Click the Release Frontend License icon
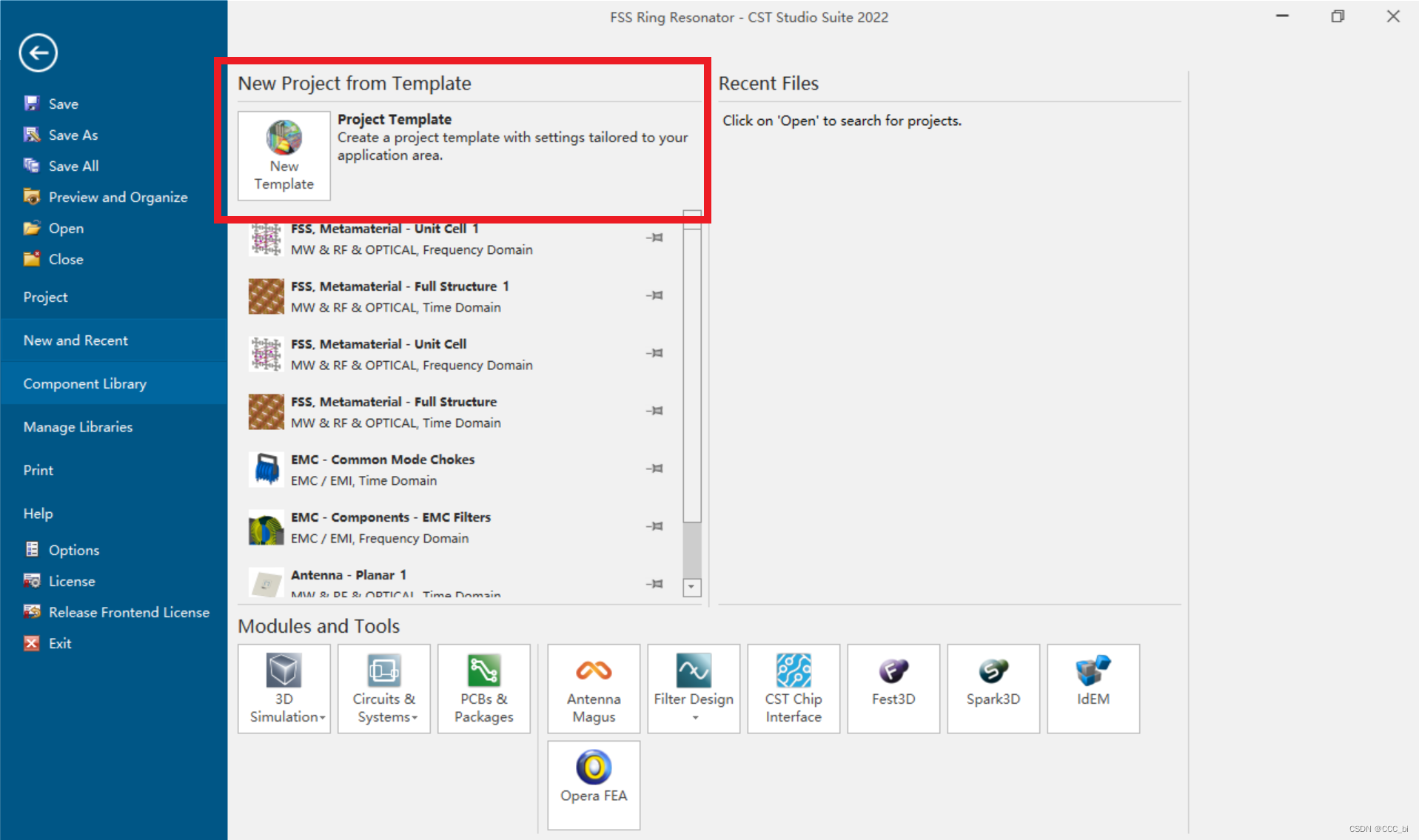1419x840 pixels. click(32, 612)
